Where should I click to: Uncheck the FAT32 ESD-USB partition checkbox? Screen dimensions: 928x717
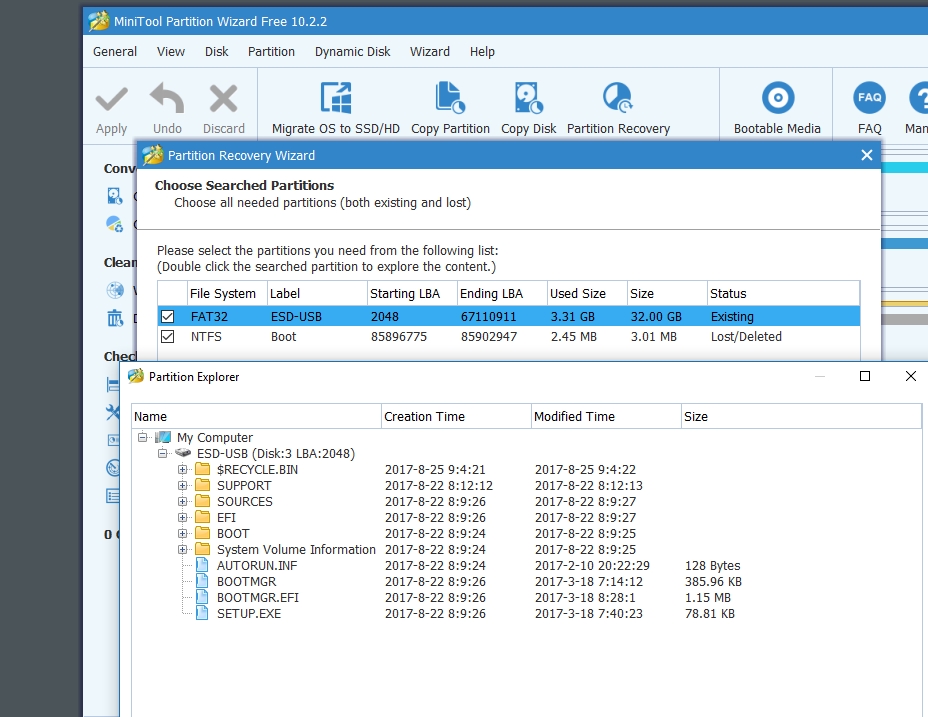pos(167,317)
